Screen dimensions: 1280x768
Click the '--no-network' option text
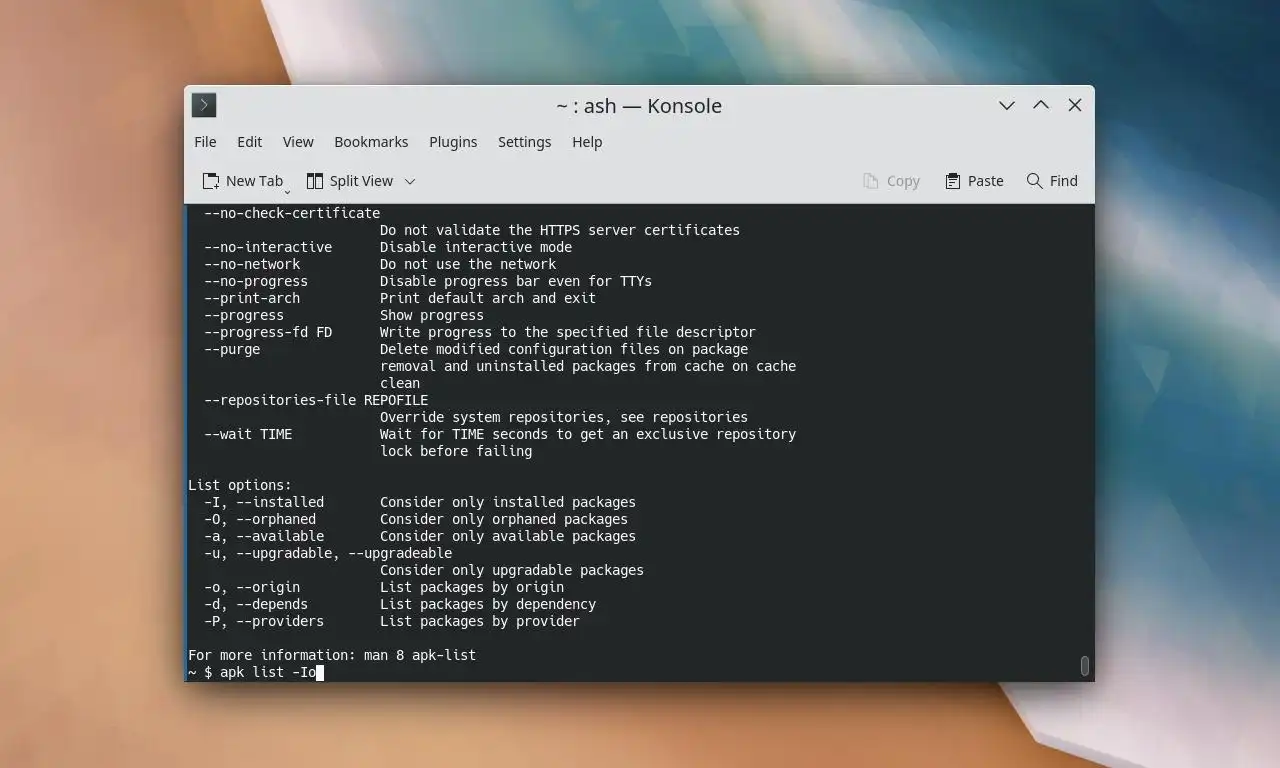coord(252,264)
